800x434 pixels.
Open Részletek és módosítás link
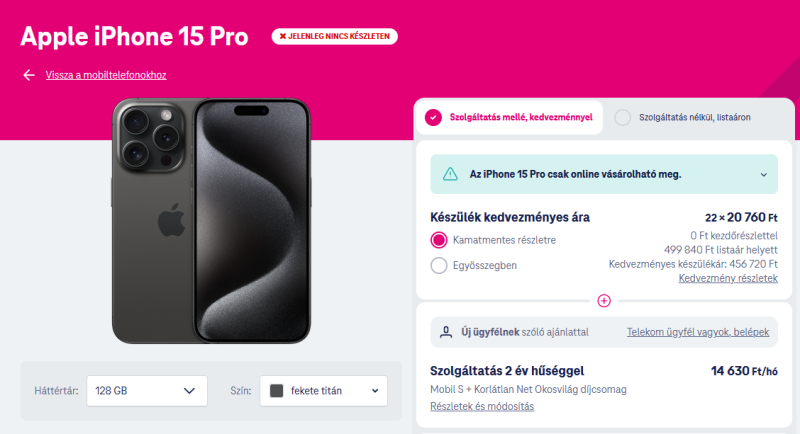pyautogui.click(x=482, y=406)
